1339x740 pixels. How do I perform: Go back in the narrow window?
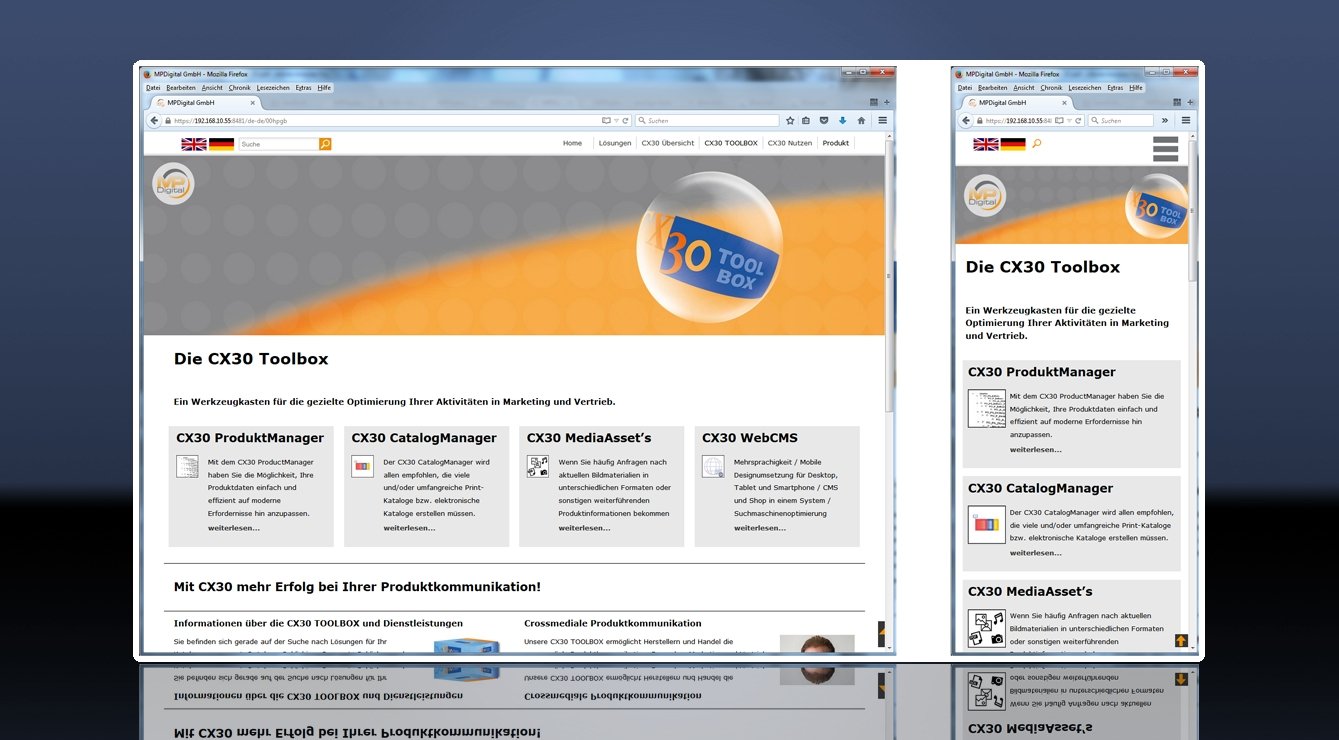pyautogui.click(x=966, y=120)
